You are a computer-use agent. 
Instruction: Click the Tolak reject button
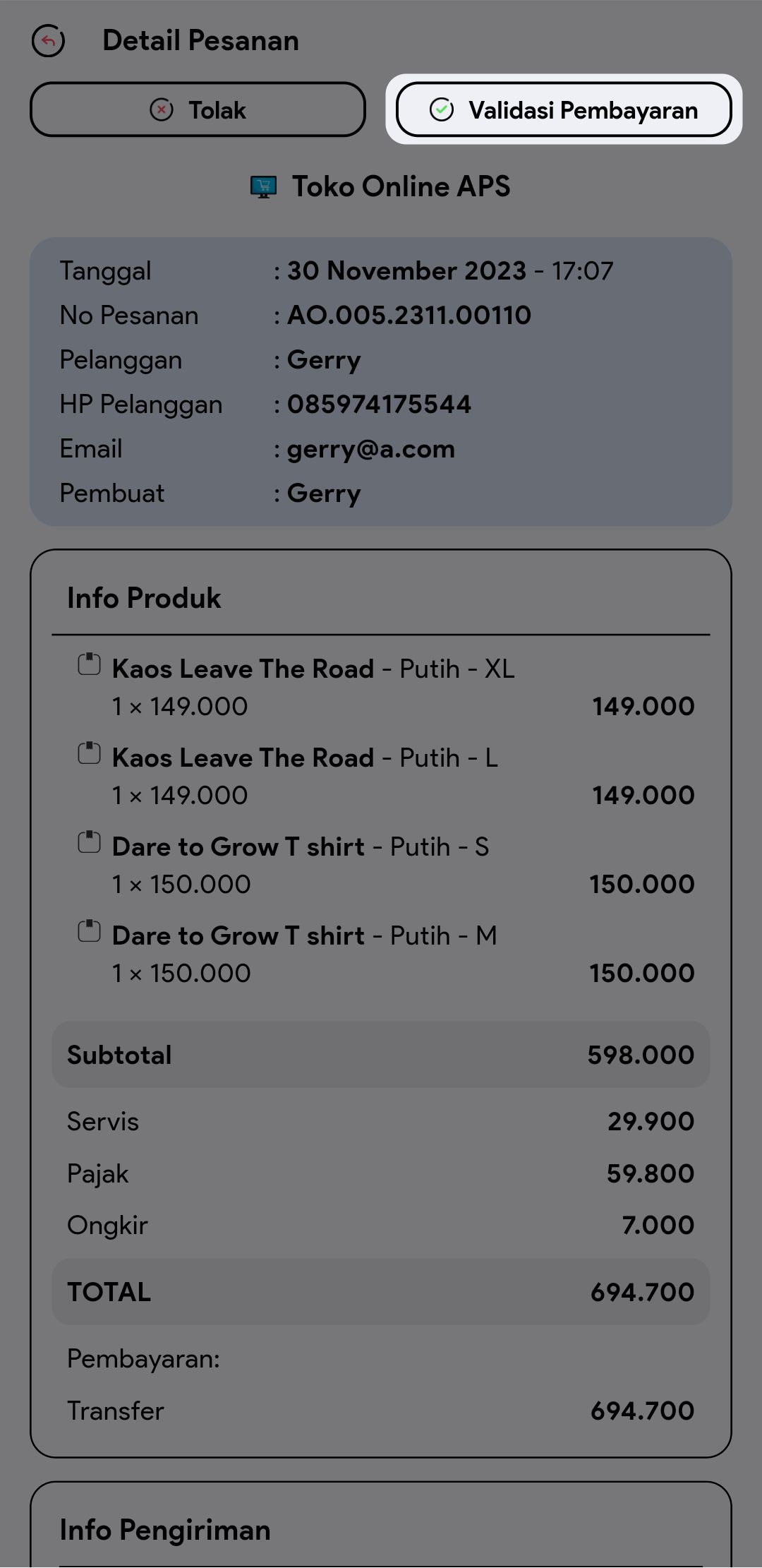pyautogui.click(x=198, y=110)
